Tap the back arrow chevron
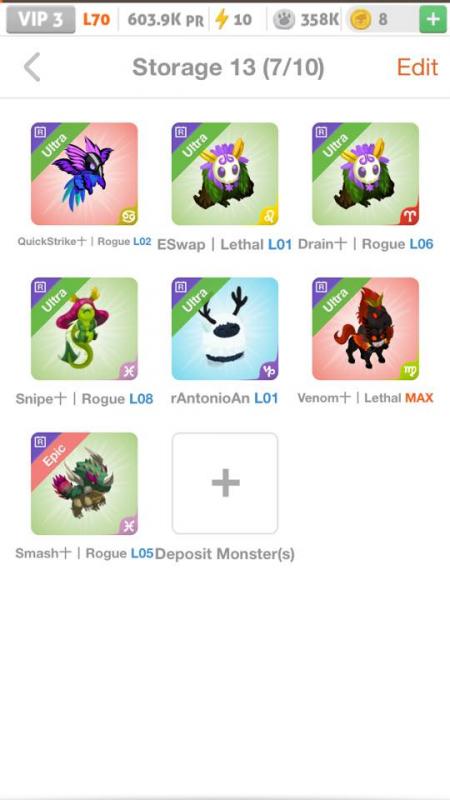The width and height of the screenshot is (450, 800). pos(32,67)
